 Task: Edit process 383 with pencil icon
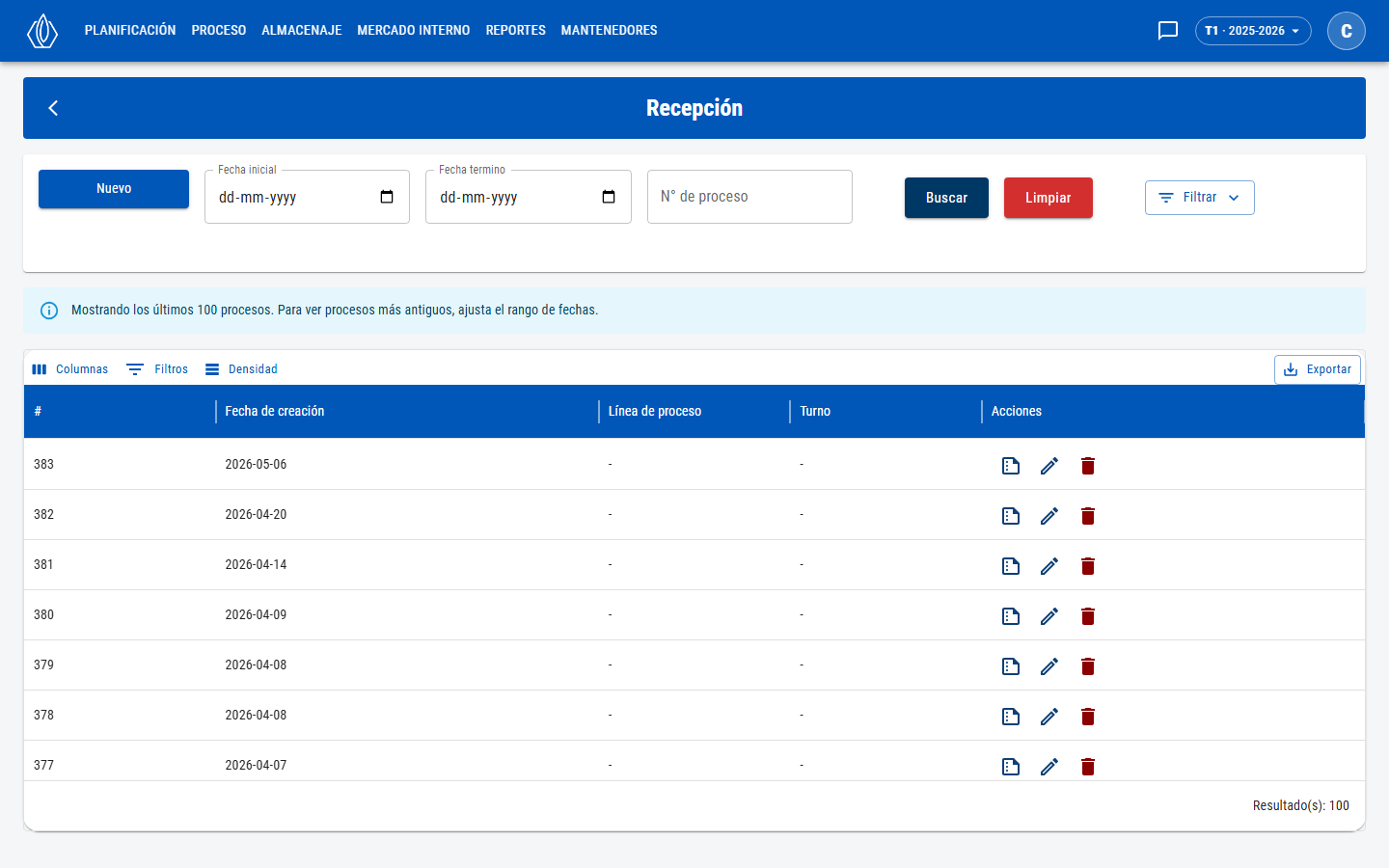pyautogui.click(x=1049, y=466)
